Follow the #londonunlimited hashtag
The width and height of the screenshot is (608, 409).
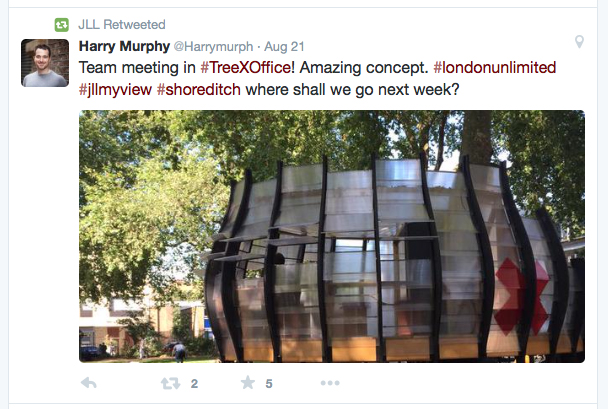click(x=494, y=67)
